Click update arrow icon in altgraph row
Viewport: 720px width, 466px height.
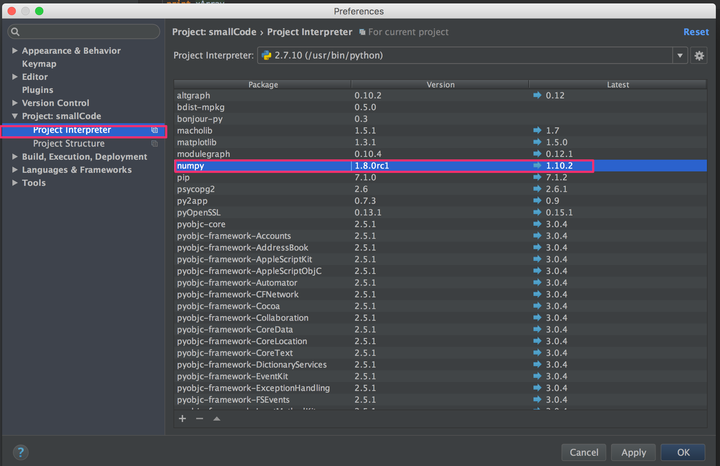click(537, 95)
